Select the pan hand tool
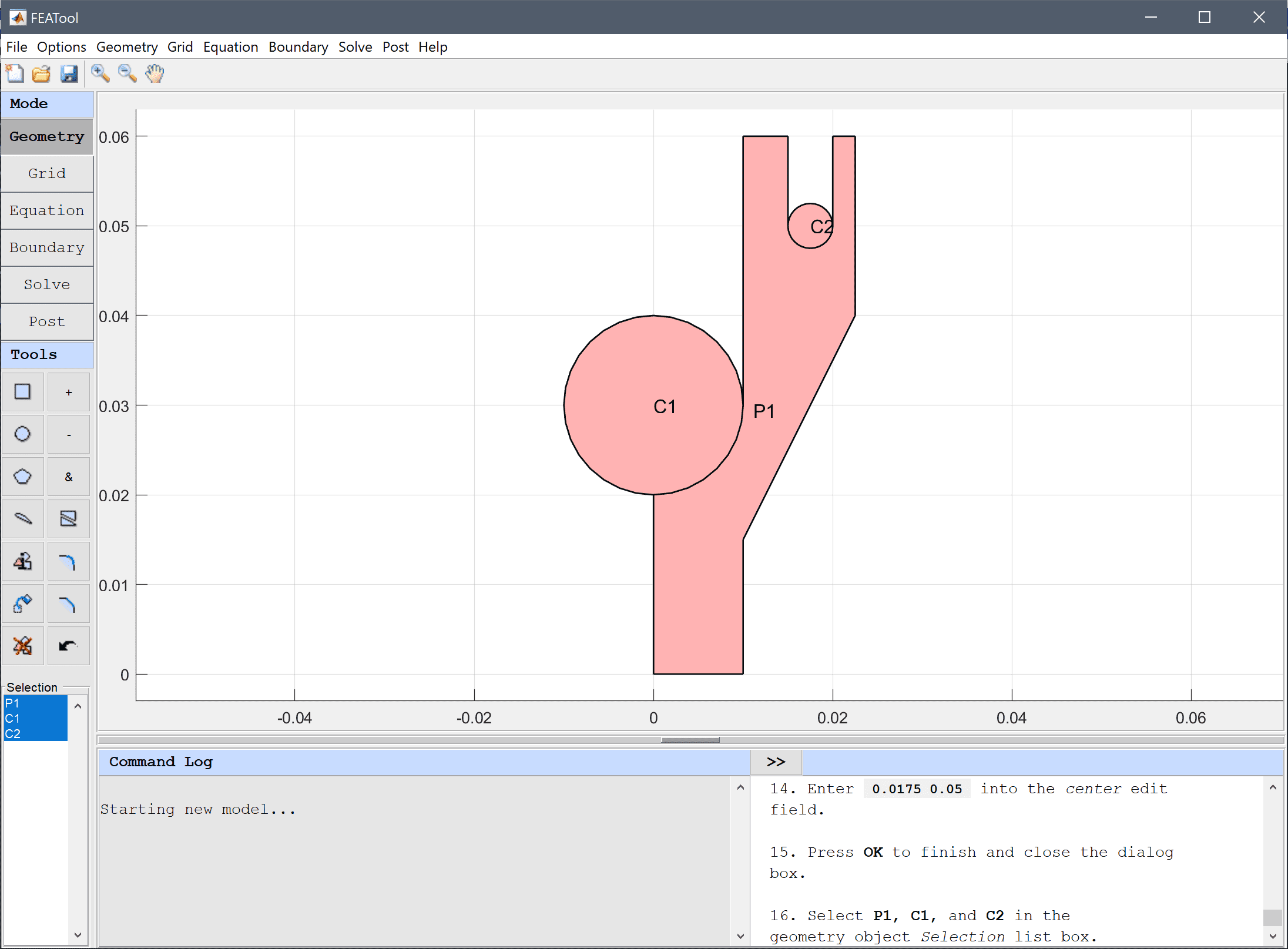The height and width of the screenshot is (949, 1288). 155,73
